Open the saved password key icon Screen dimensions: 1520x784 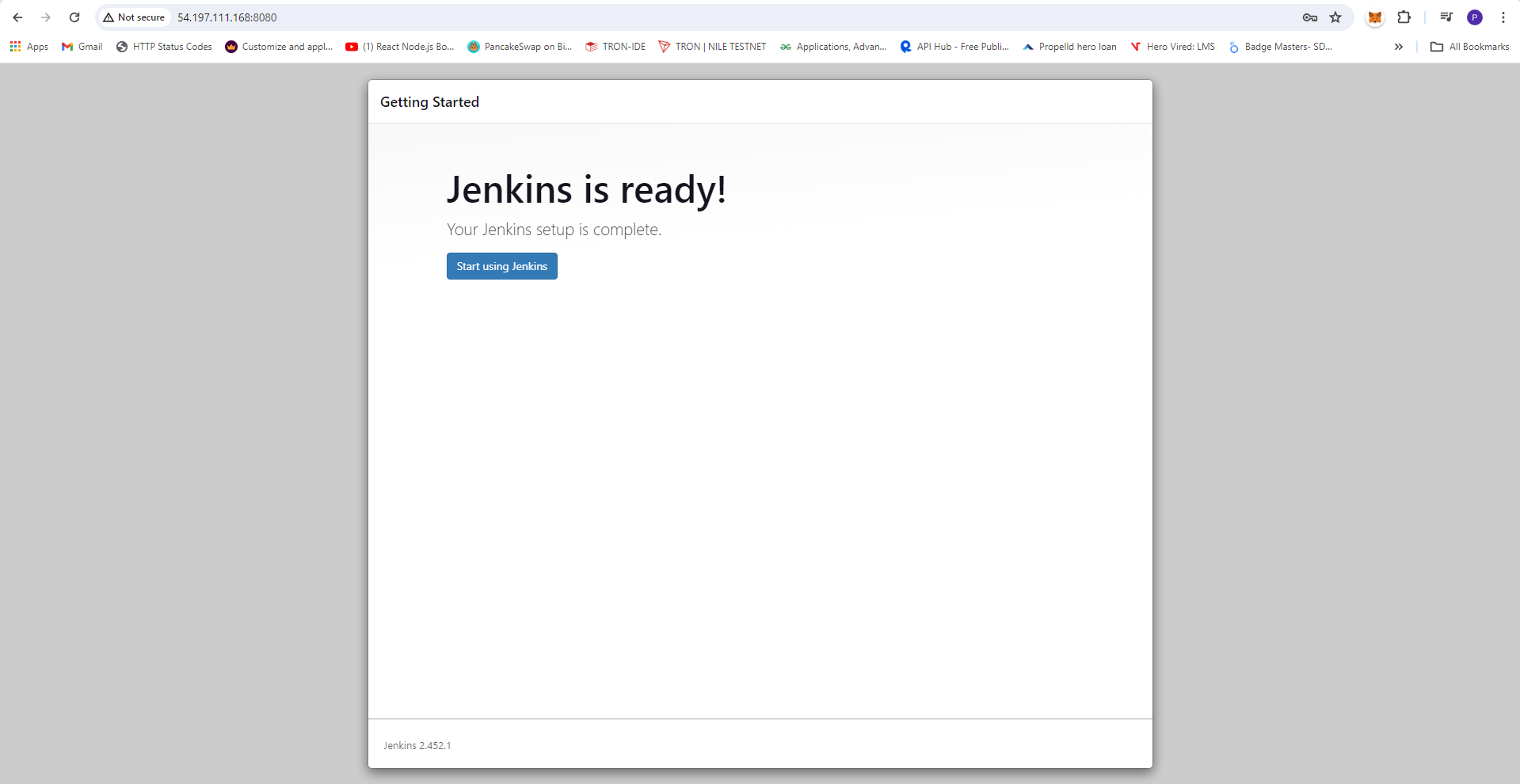pos(1310,17)
